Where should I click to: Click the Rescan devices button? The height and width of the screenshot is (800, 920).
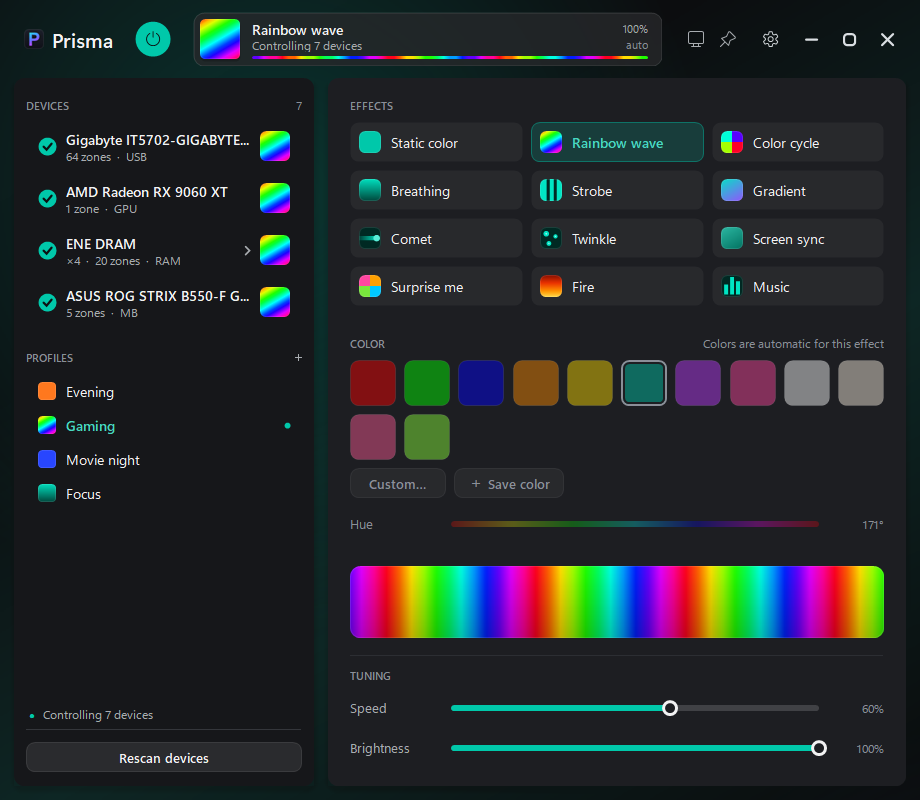pyautogui.click(x=164, y=758)
